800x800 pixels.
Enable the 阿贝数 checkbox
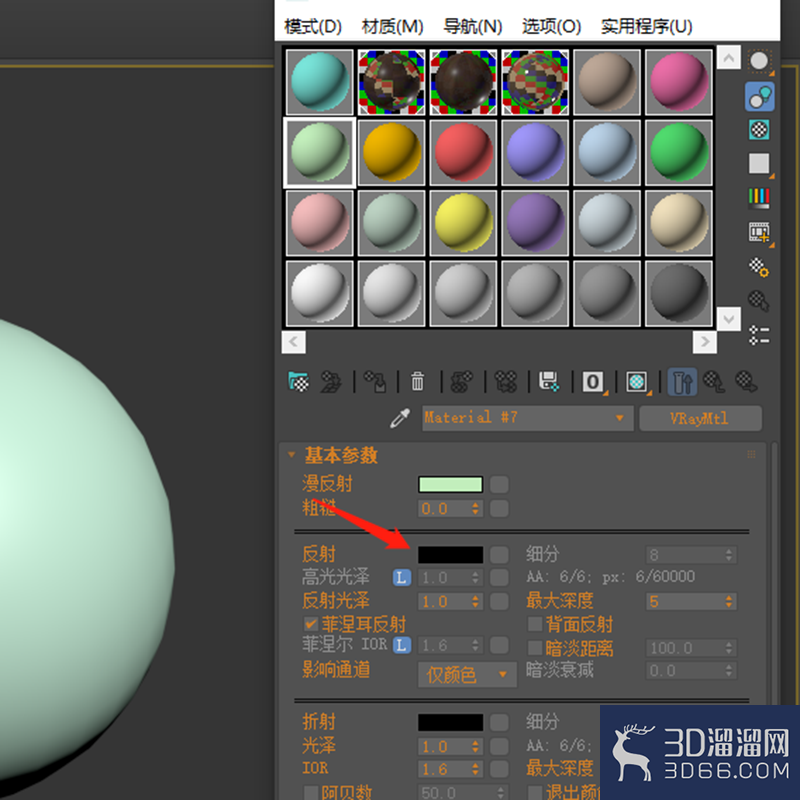[311, 792]
